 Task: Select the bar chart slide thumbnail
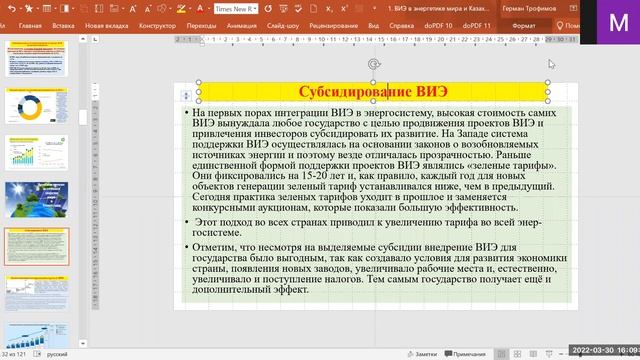(37, 153)
